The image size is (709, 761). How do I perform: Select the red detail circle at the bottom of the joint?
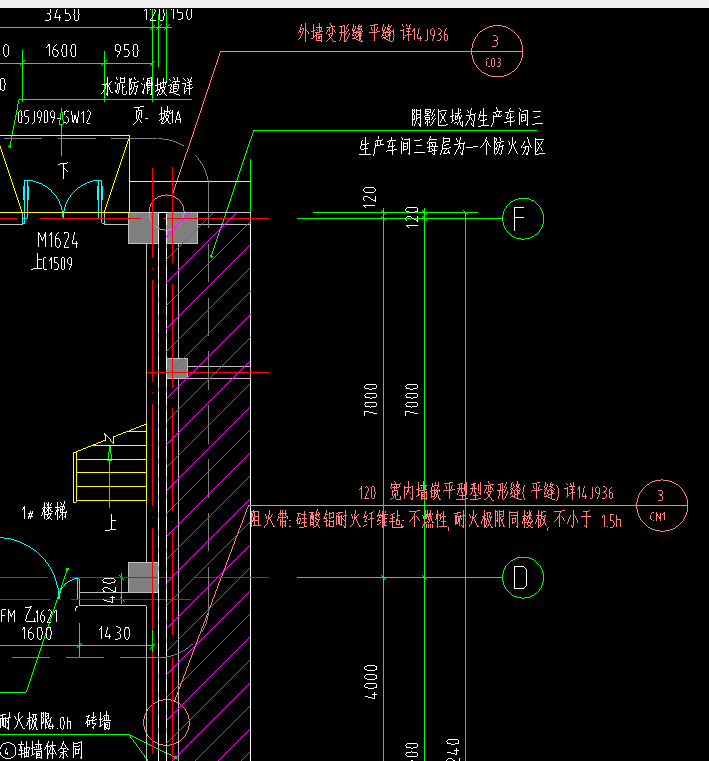pyautogui.click(x=166, y=722)
